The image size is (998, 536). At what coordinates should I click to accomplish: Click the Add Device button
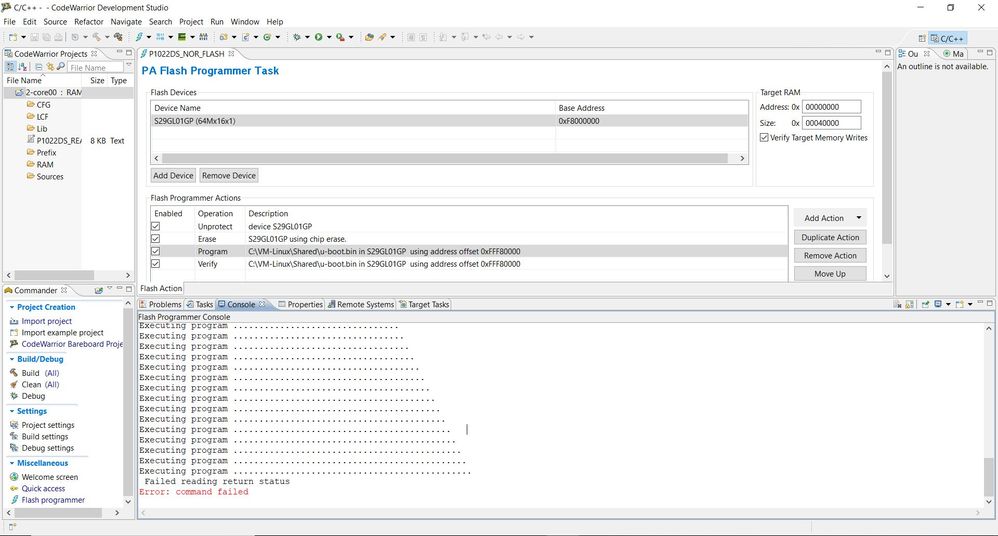pos(173,175)
